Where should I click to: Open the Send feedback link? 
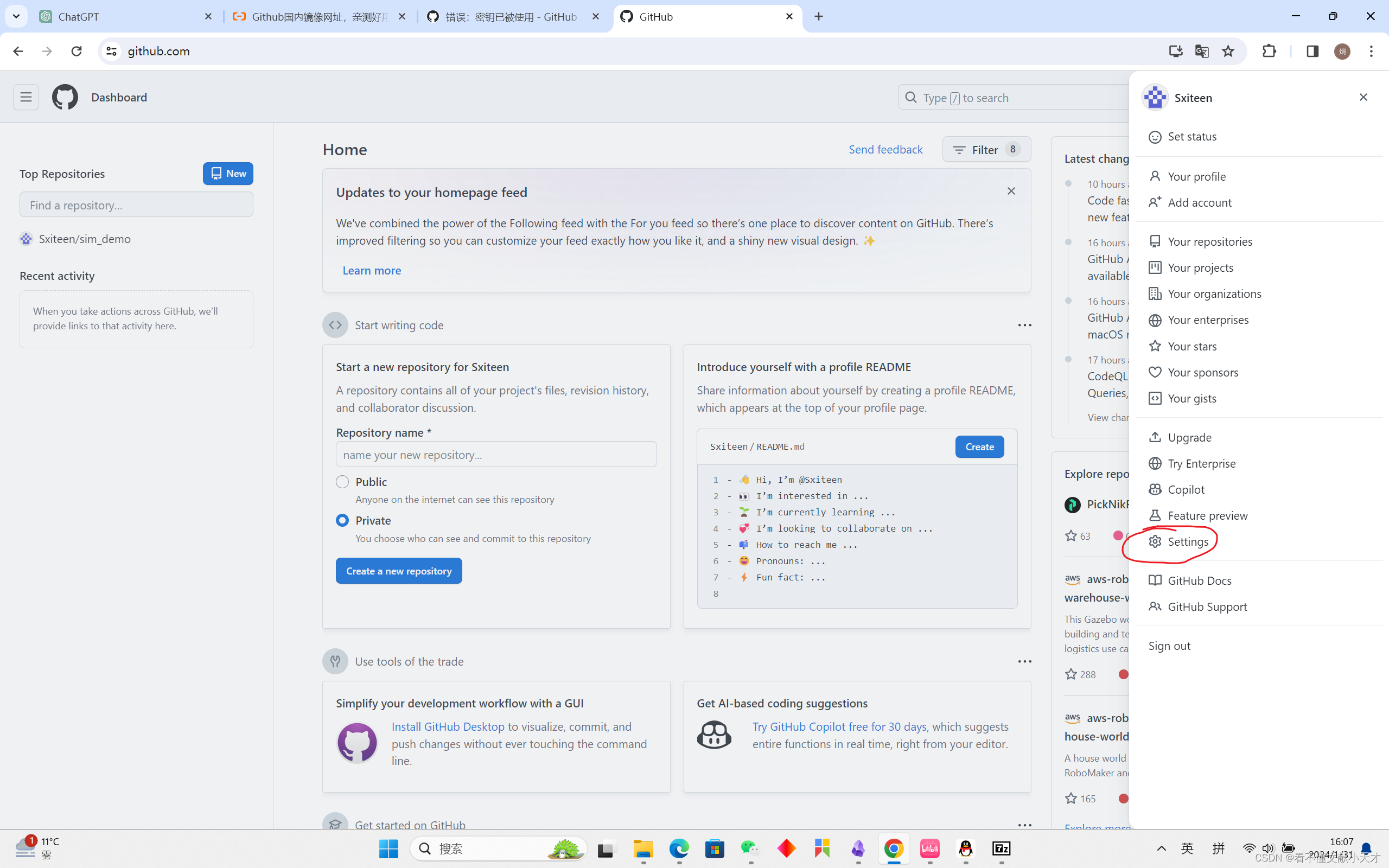pyautogui.click(x=885, y=149)
